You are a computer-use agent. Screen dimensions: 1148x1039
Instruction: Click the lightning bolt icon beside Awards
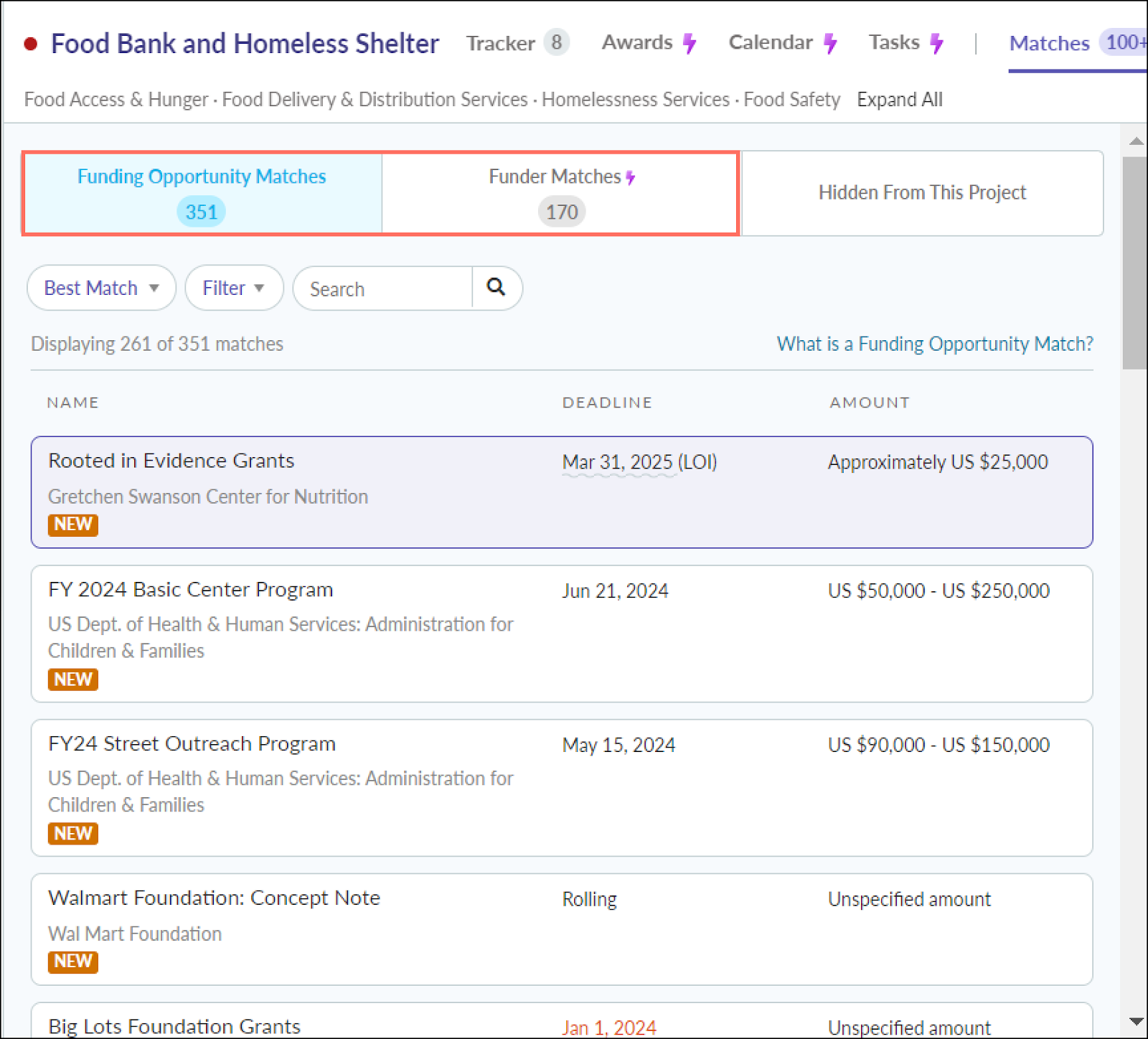click(x=690, y=43)
